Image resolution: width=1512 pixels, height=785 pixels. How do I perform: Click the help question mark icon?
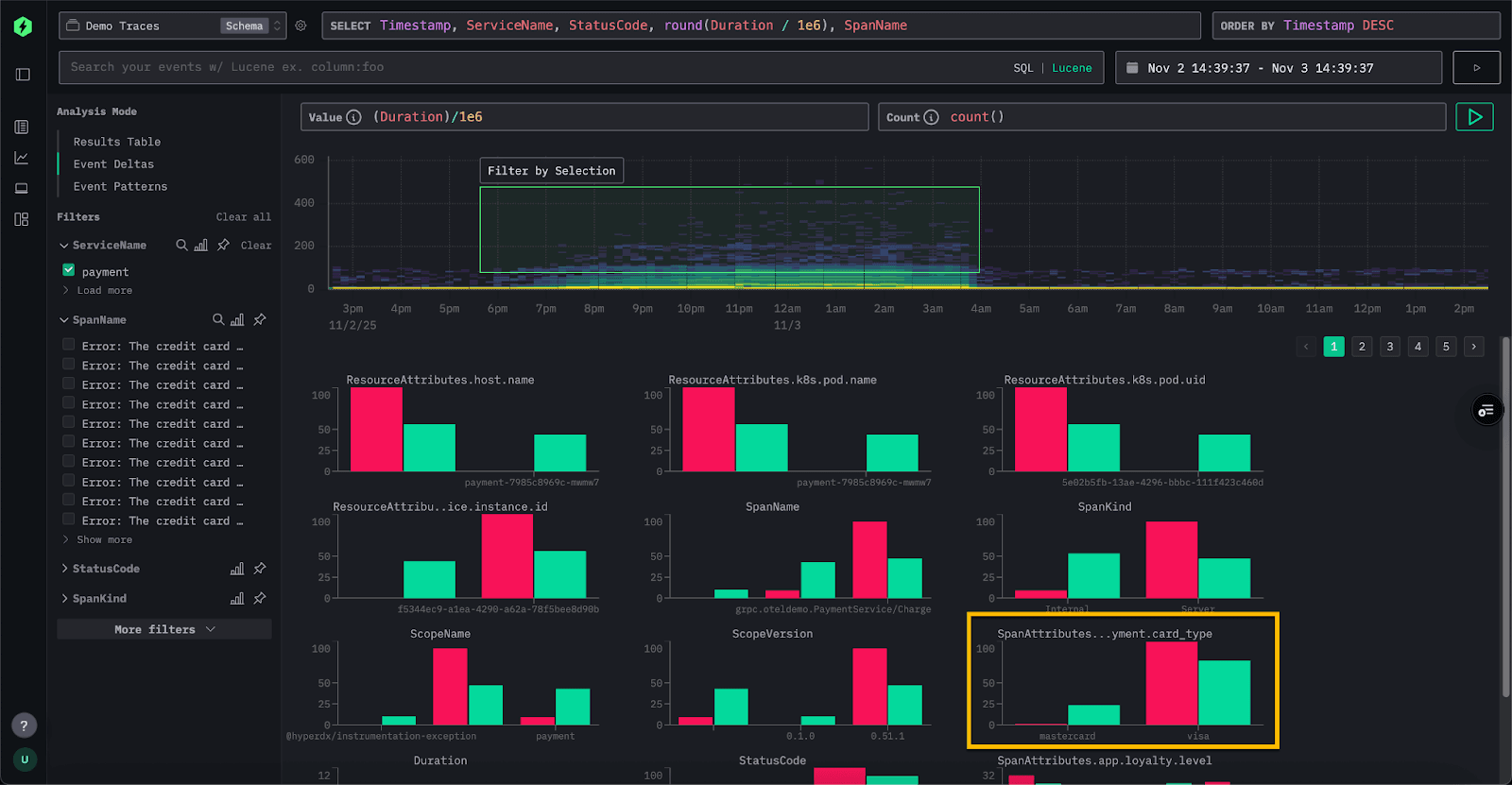click(25, 725)
